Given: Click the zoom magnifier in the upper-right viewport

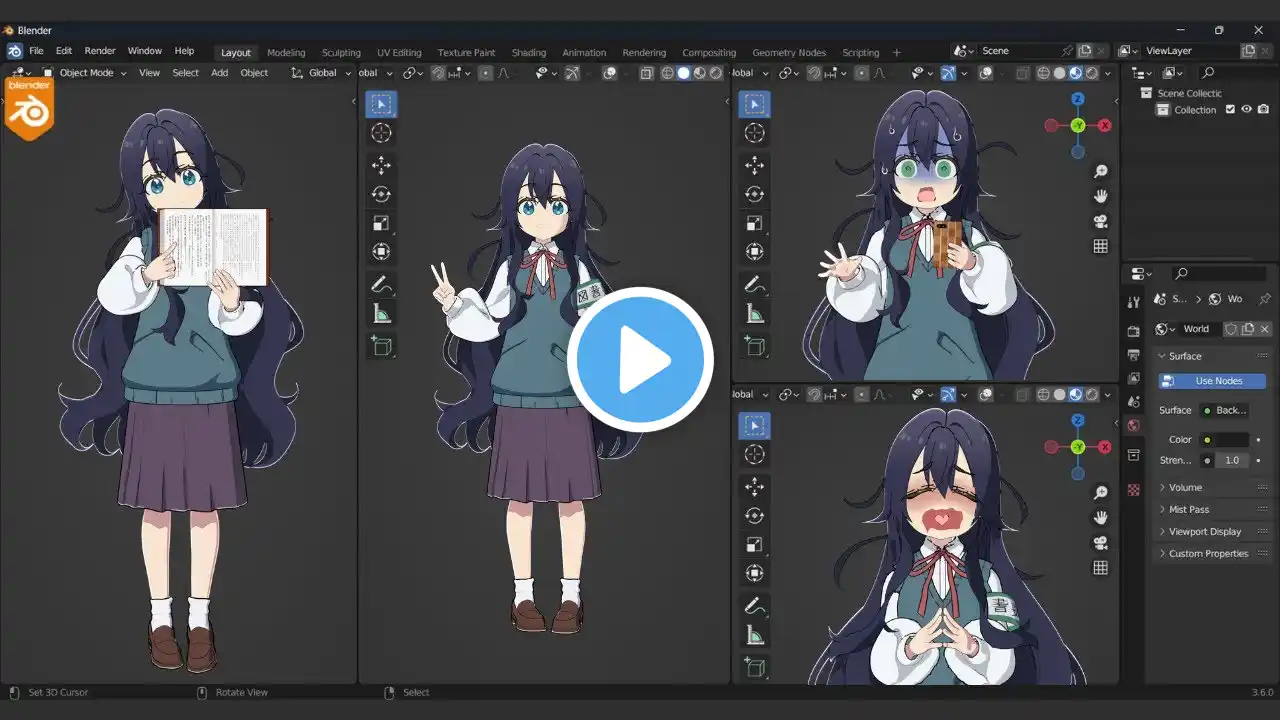Looking at the screenshot, I should (1101, 172).
